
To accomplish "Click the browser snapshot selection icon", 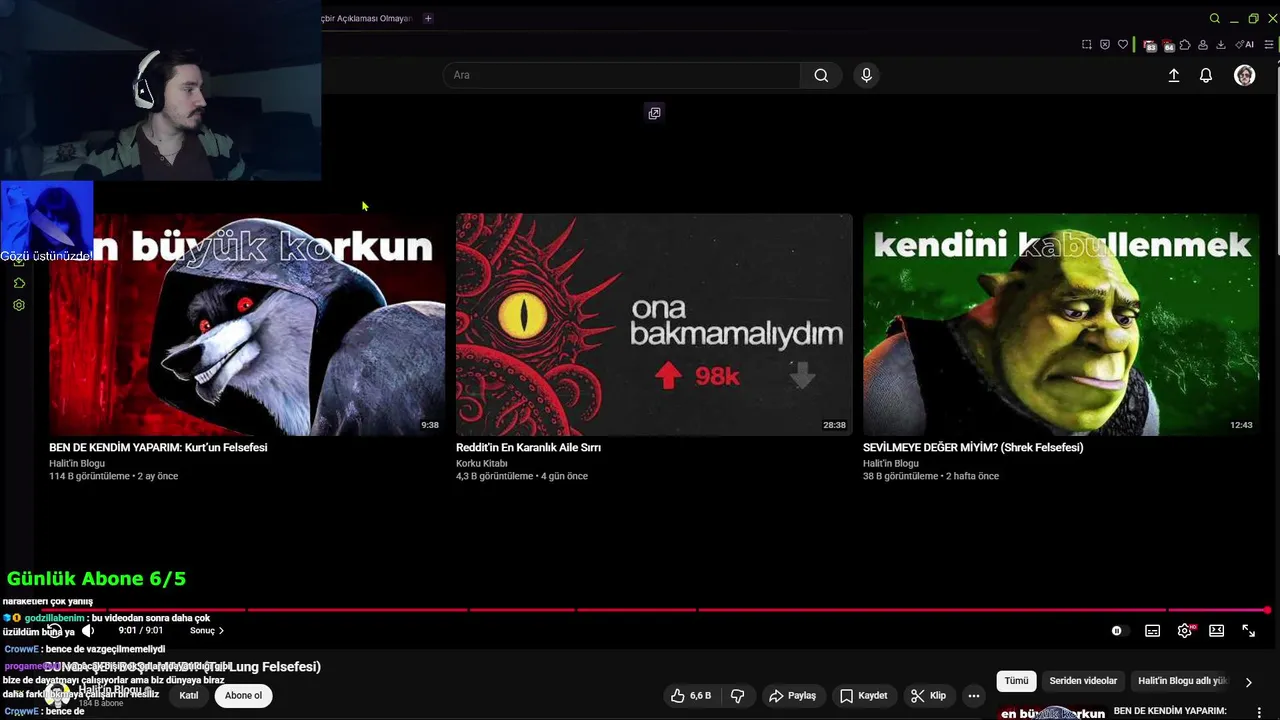I will tap(1087, 44).
